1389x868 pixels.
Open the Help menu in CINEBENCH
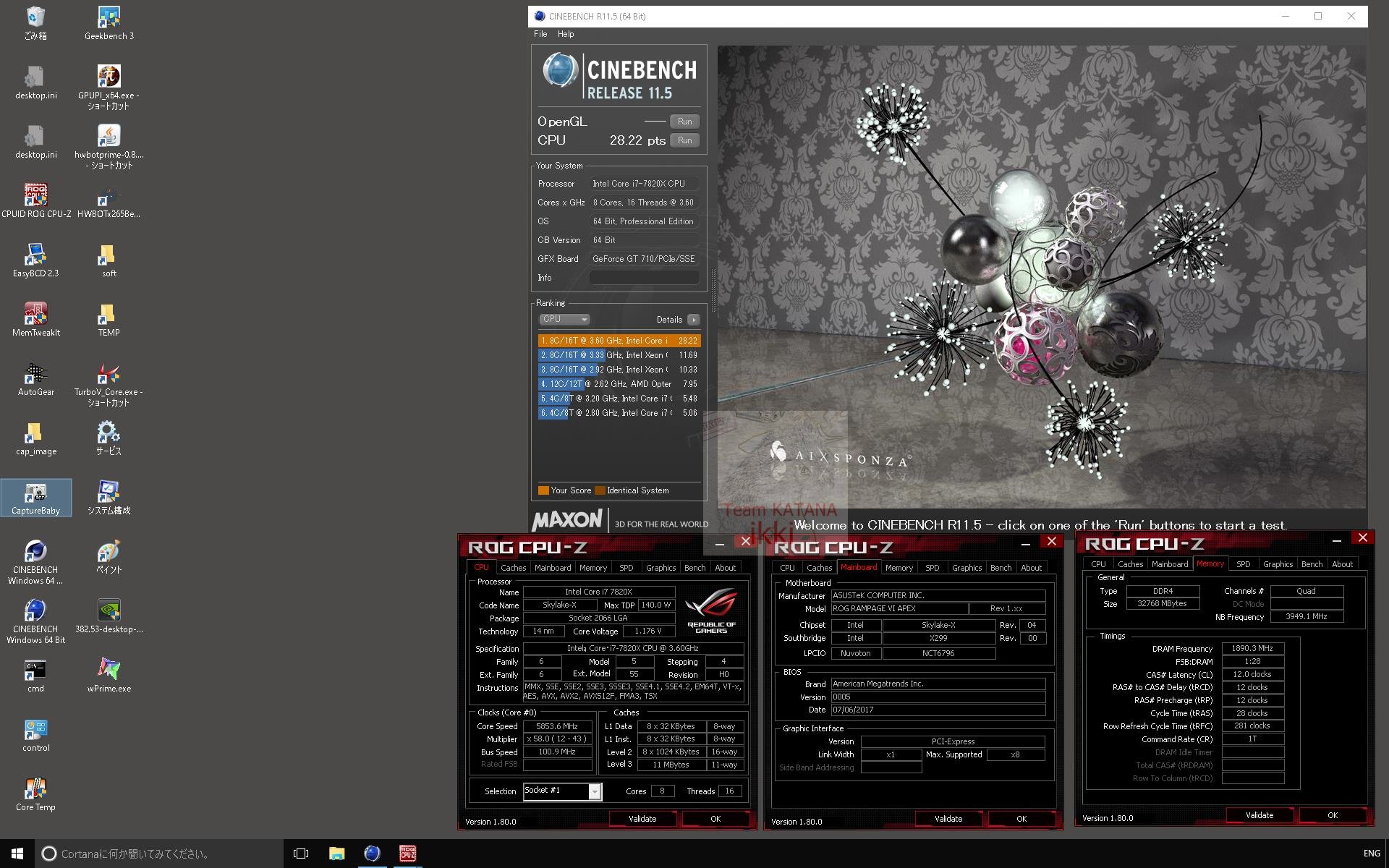pos(566,34)
